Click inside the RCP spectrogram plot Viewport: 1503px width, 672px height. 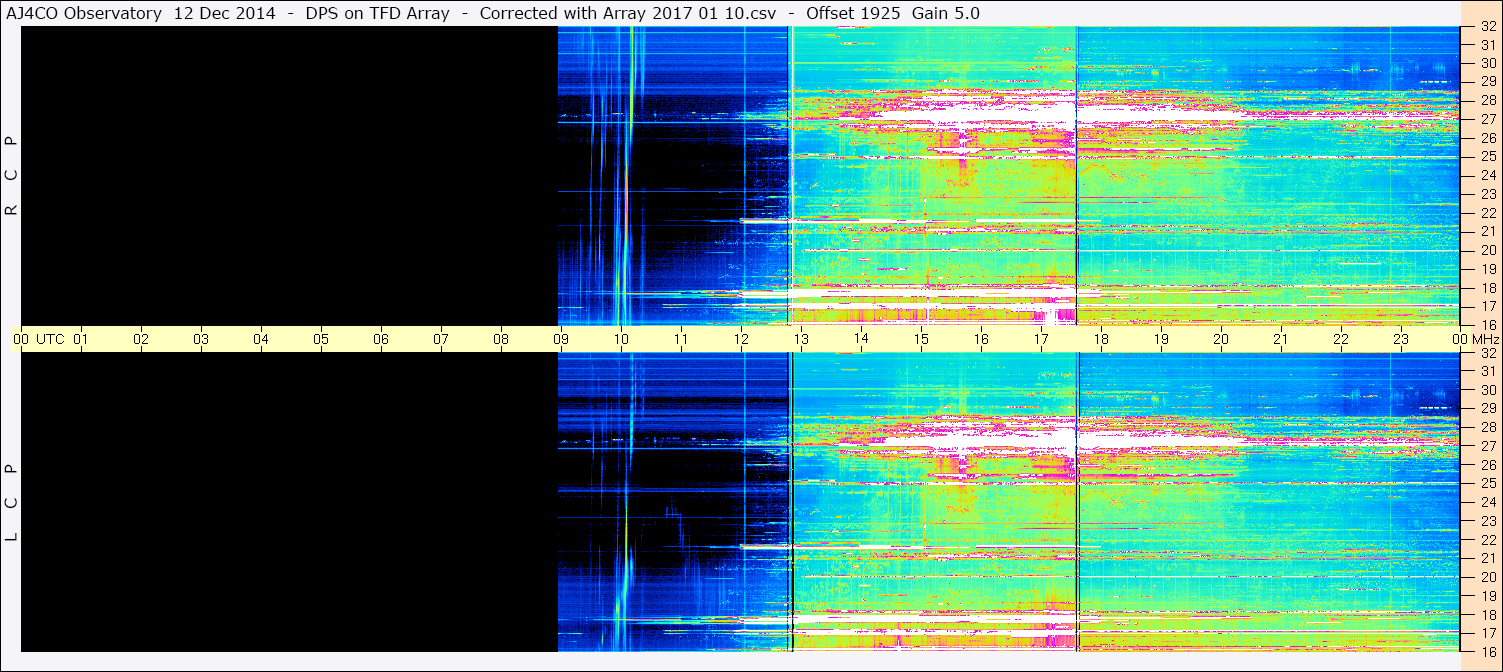click(x=740, y=175)
